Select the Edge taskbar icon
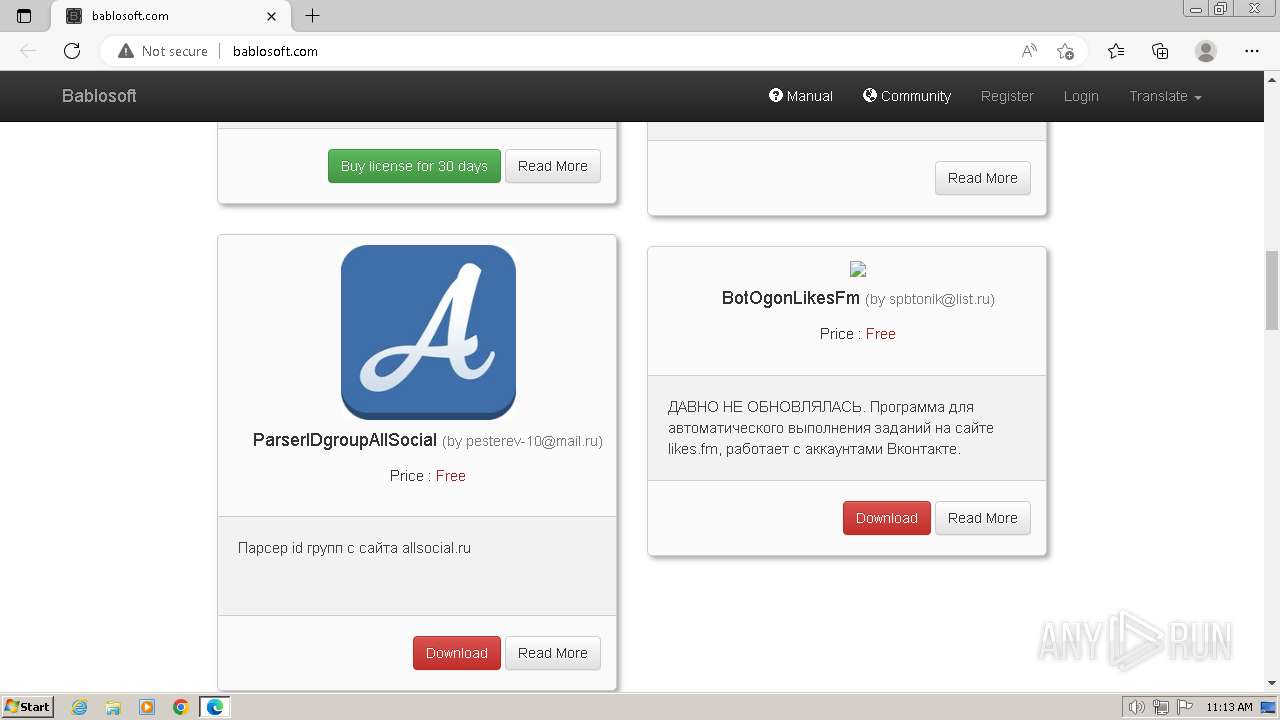 click(x=215, y=707)
